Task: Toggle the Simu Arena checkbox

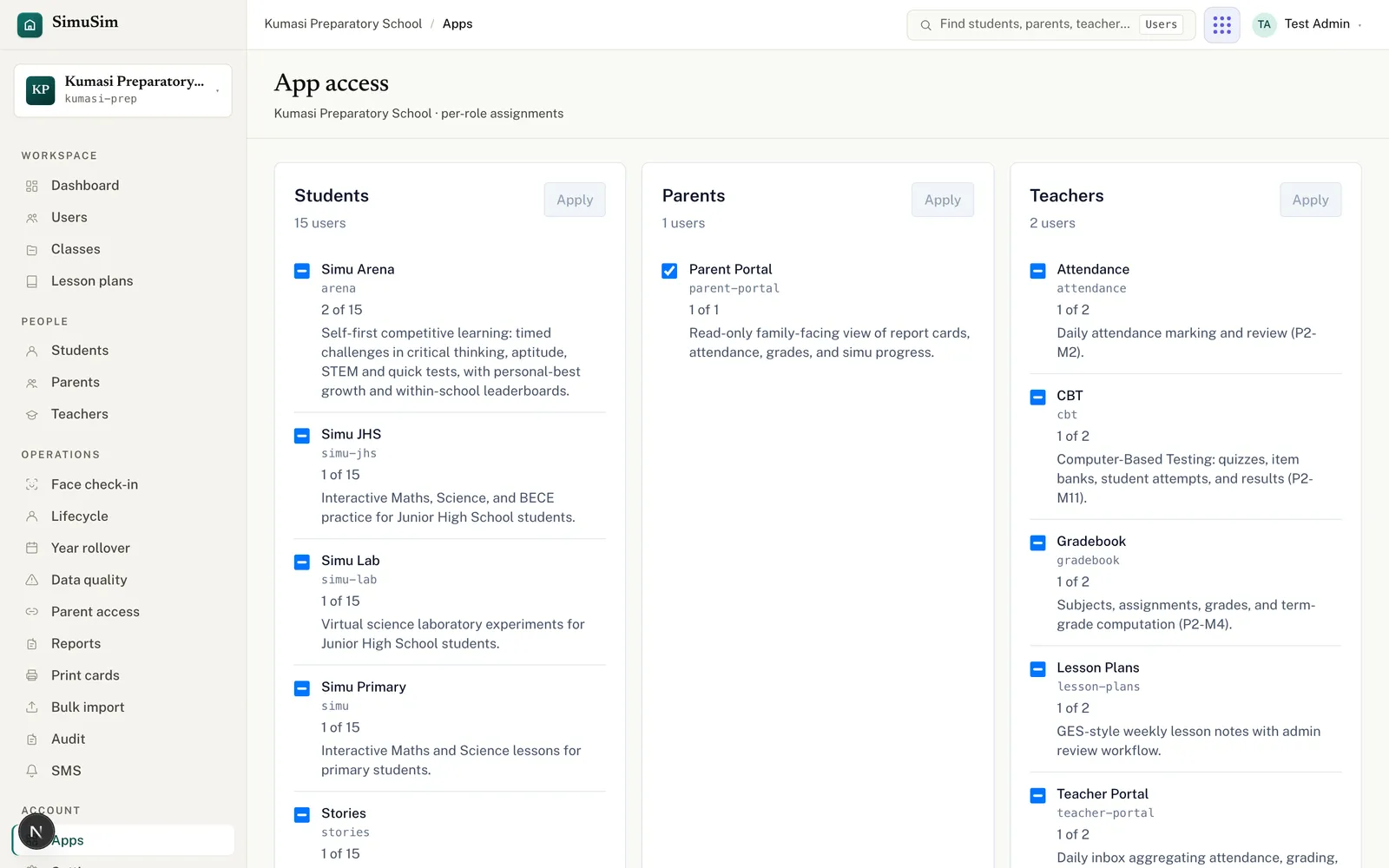Action: tap(302, 271)
